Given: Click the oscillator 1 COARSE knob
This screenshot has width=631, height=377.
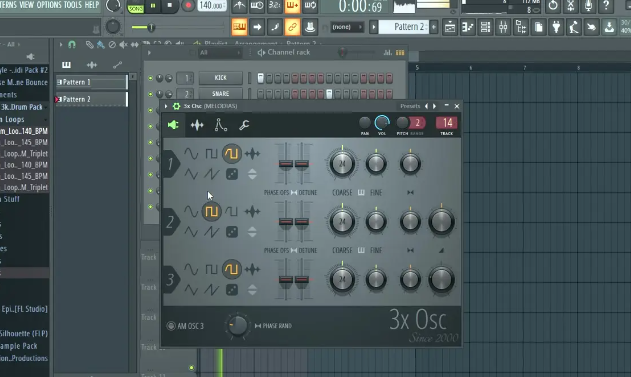Looking at the screenshot, I should pyautogui.click(x=342, y=164).
